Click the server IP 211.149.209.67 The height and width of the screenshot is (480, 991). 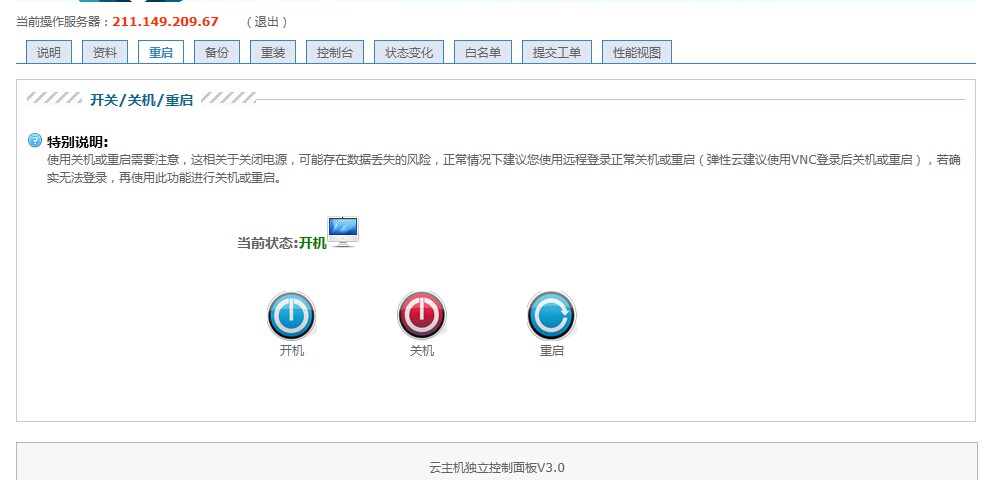pos(166,22)
